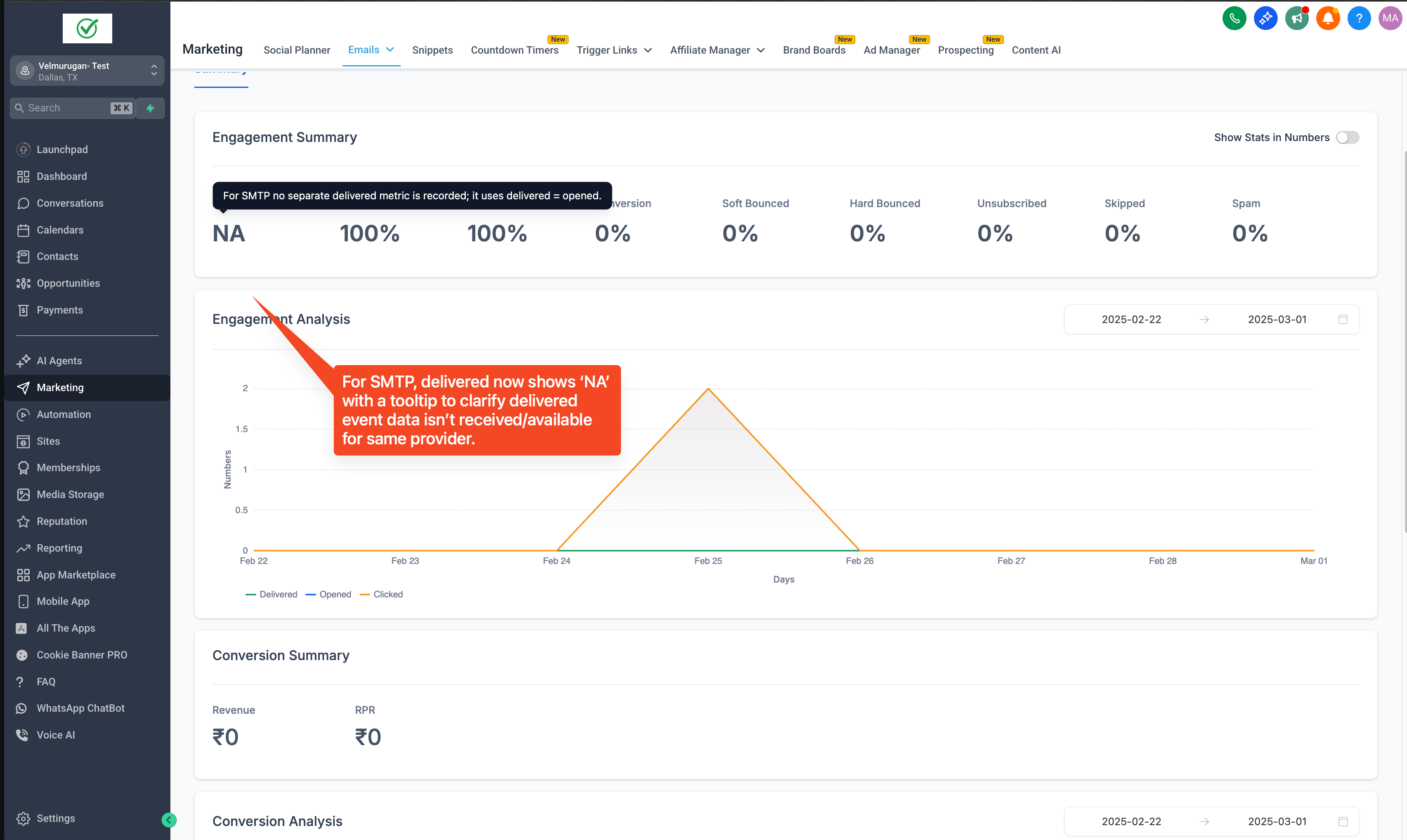Viewport: 1407px width, 840px height.
Task: Click the green phone call icon
Action: point(1234,18)
